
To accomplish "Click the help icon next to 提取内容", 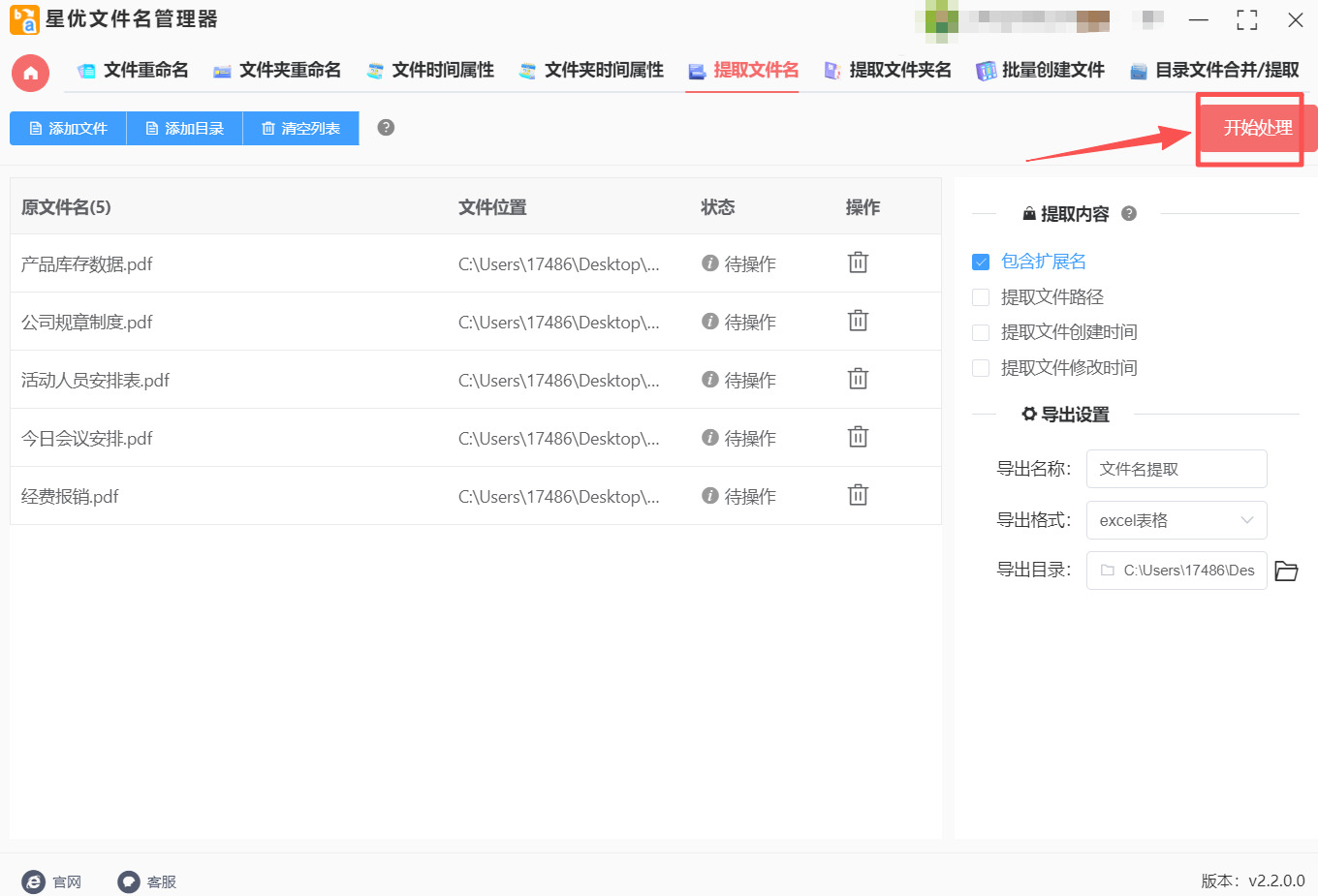I will [x=1128, y=214].
